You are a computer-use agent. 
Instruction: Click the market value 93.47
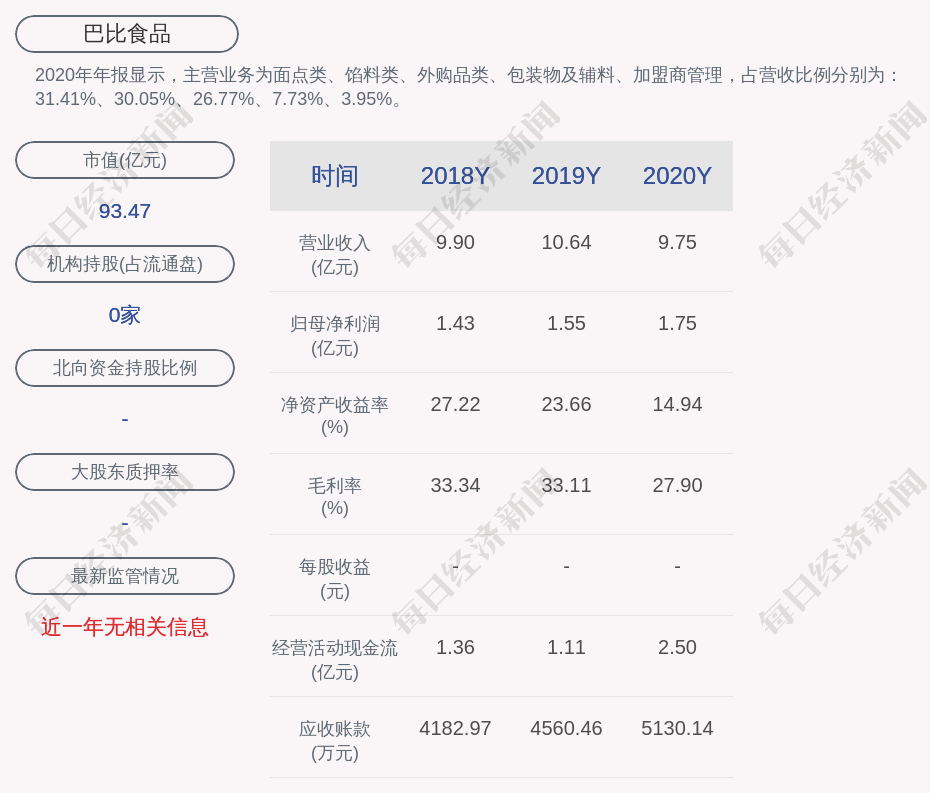click(125, 211)
